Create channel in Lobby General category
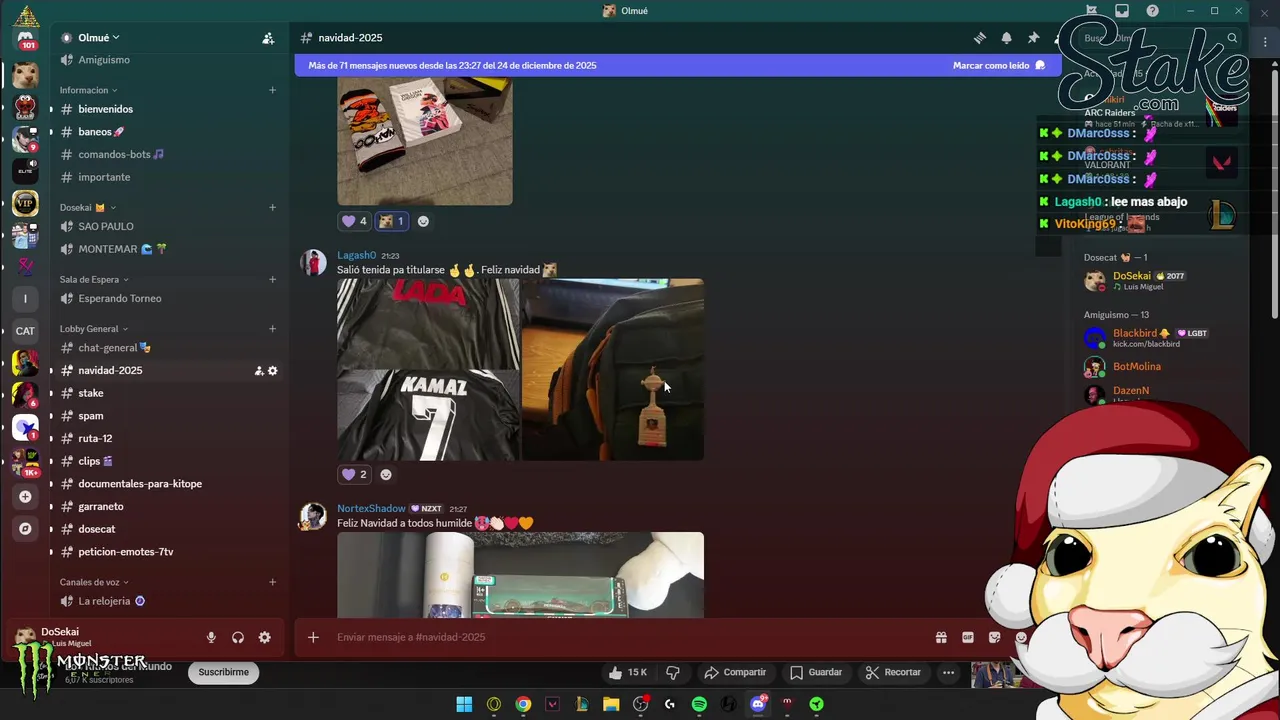The width and height of the screenshot is (1280, 720). coord(272,329)
